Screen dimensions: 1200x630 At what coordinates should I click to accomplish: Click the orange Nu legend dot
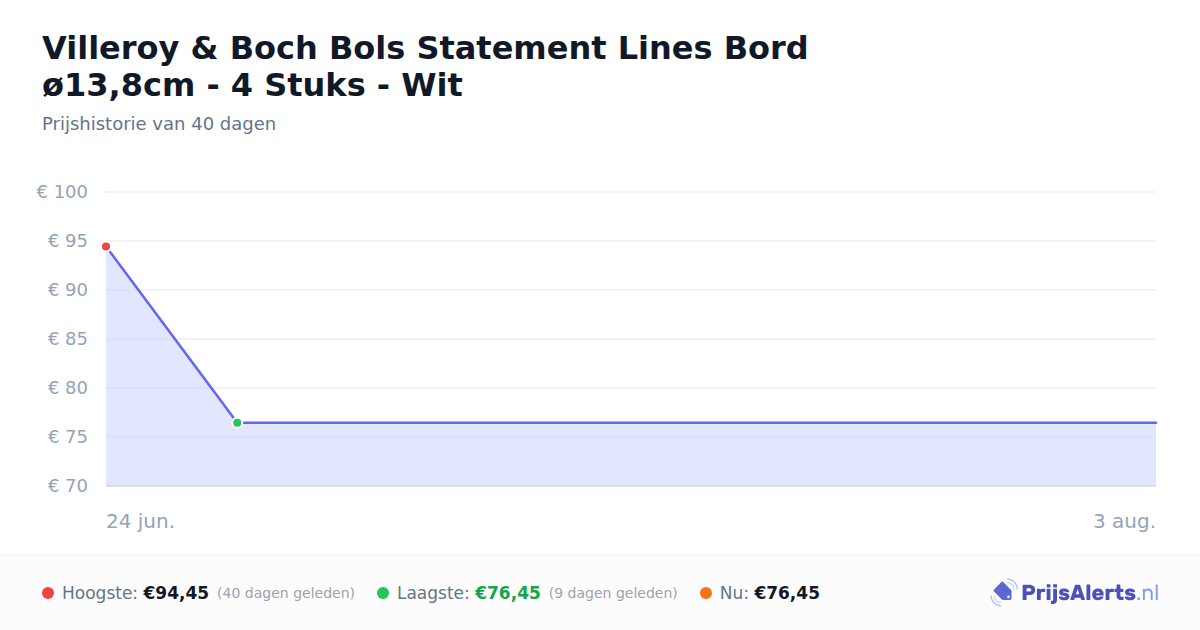706,593
